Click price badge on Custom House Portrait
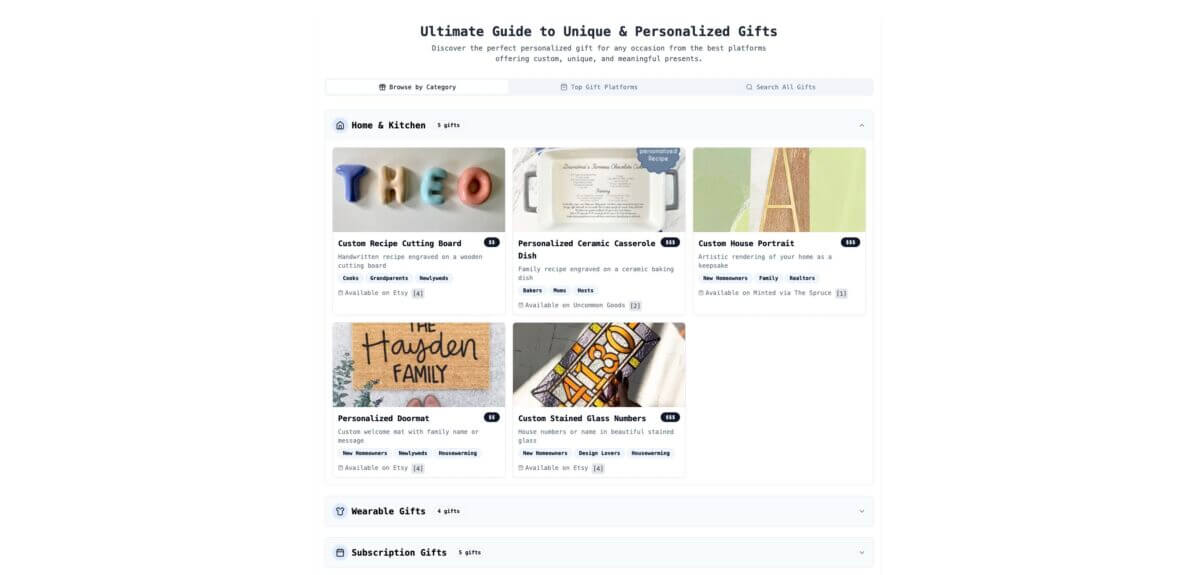Viewport: 1200px width, 575px height. pos(850,242)
